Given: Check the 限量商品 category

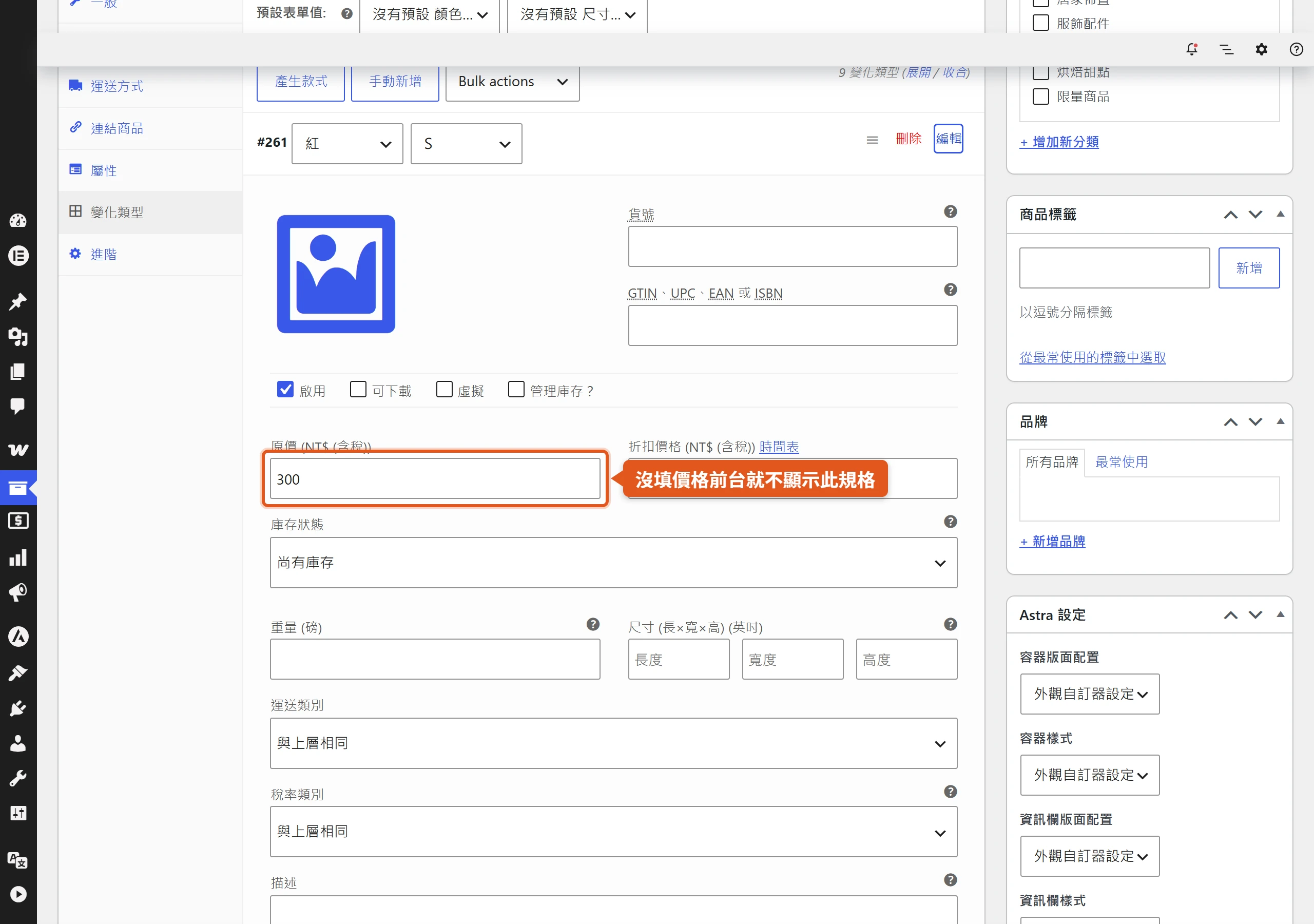Looking at the screenshot, I should pyautogui.click(x=1040, y=96).
